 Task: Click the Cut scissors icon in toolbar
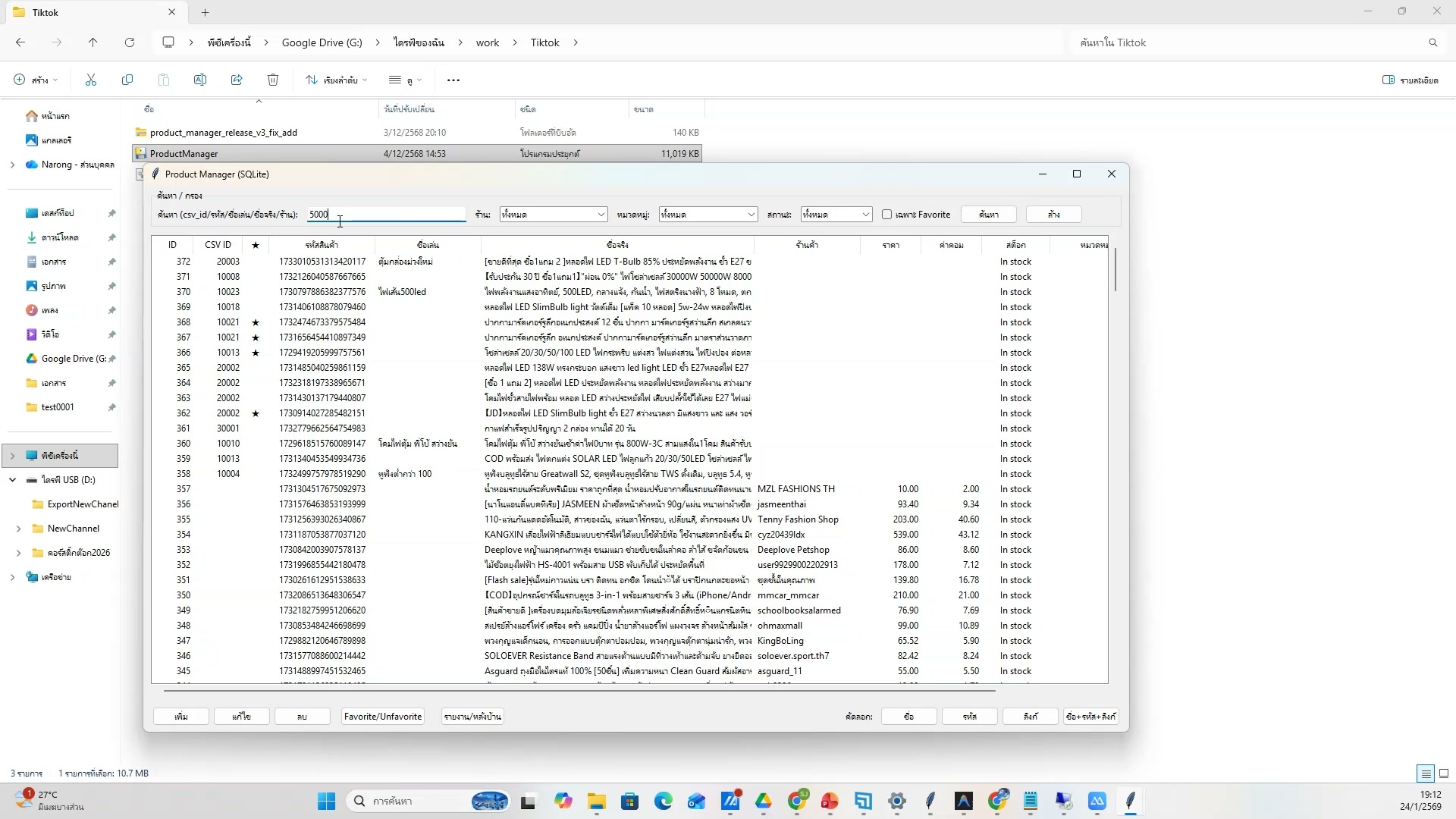91,80
